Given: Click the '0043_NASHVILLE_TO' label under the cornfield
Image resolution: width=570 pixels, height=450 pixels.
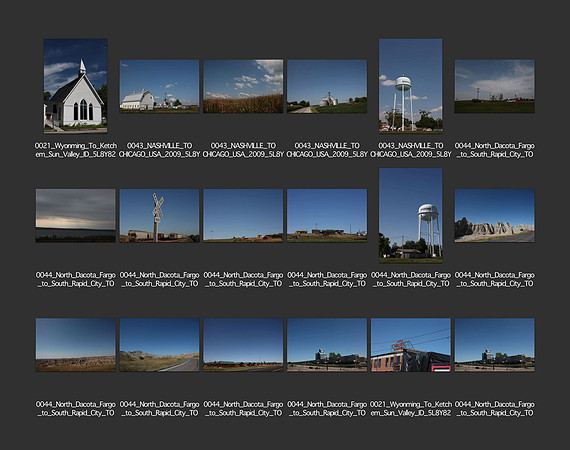Looking at the screenshot, I should point(243,146).
